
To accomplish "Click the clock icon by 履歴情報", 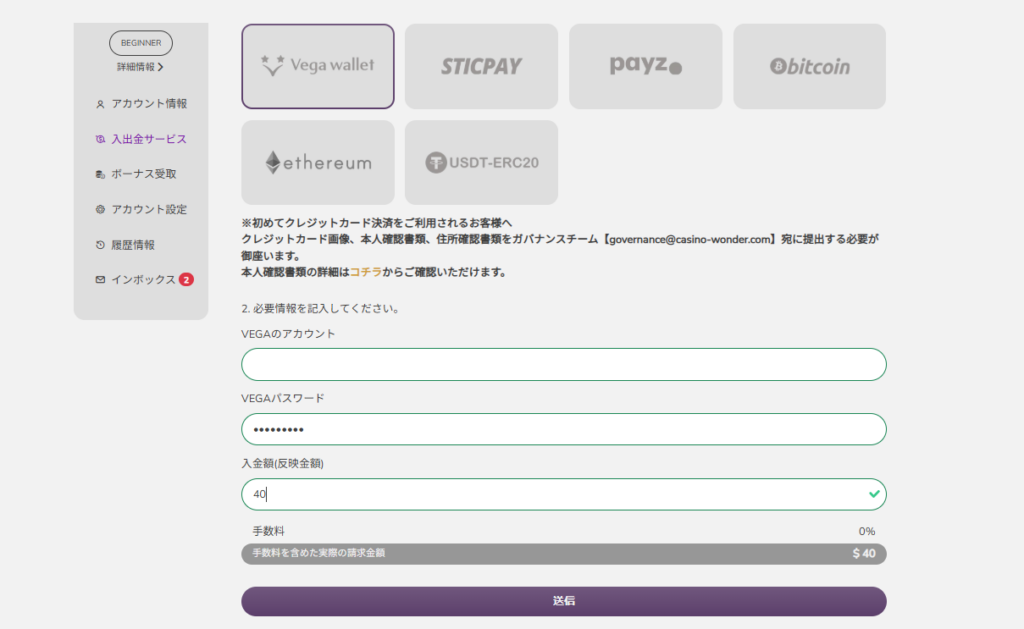I will pyautogui.click(x=100, y=245).
